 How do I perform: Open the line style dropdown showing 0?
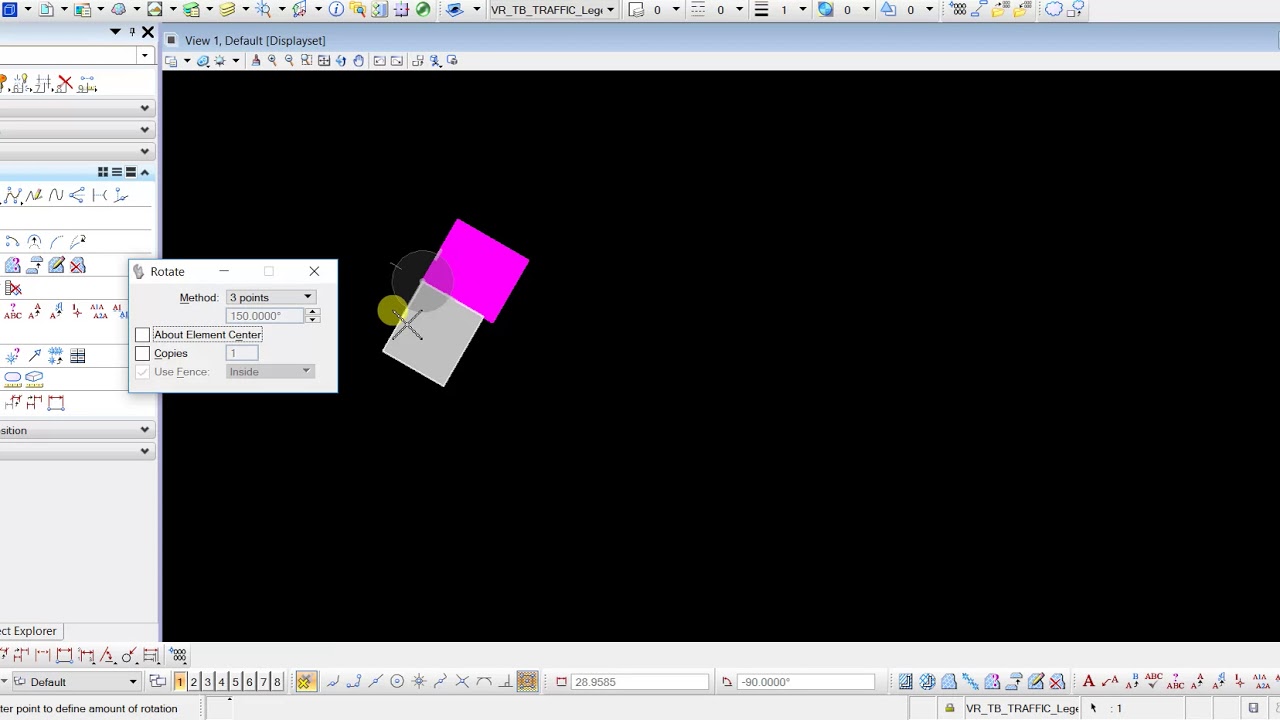pyautogui.click(x=739, y=10)
